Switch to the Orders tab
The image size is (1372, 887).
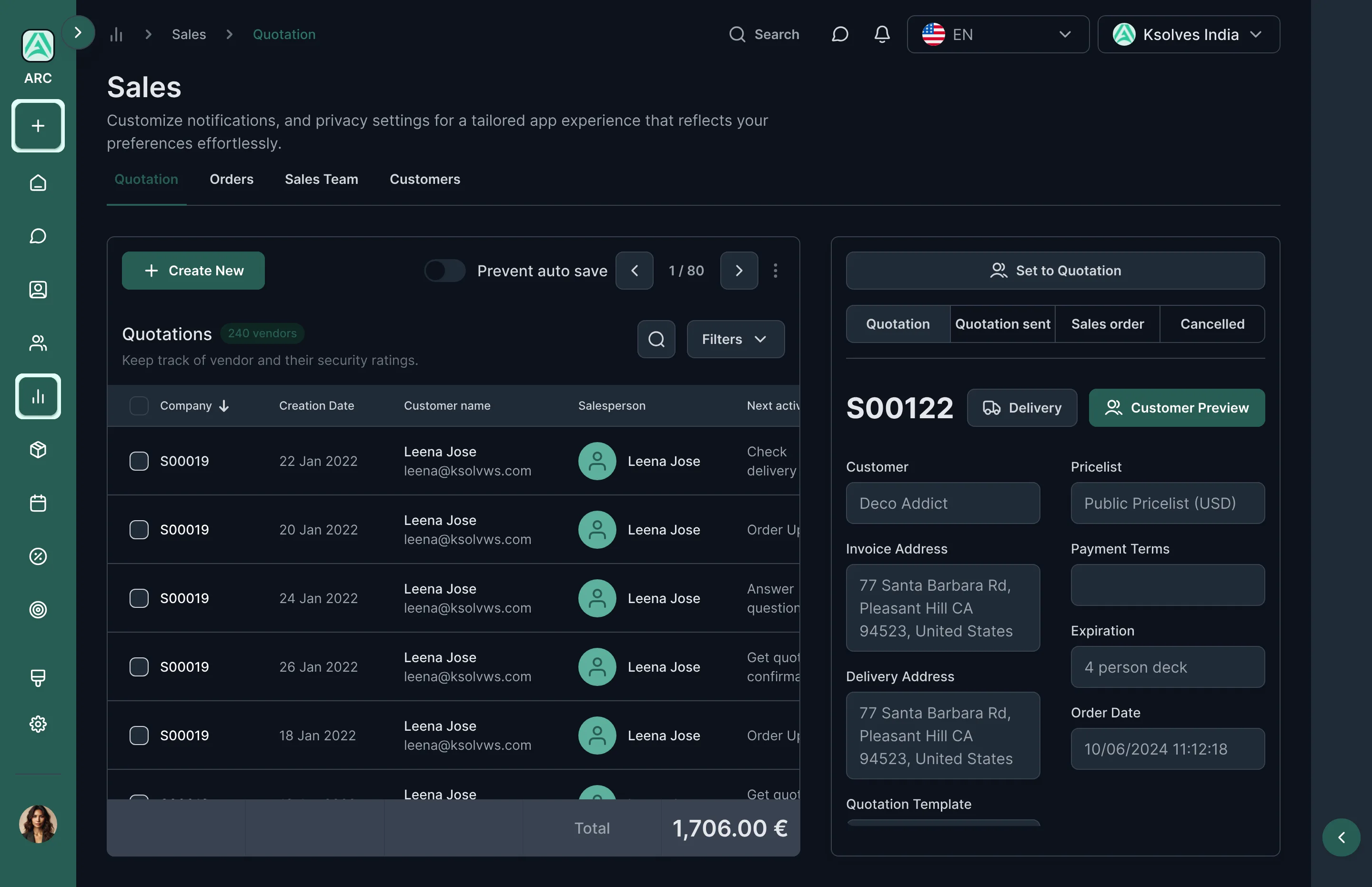[232, 179]
